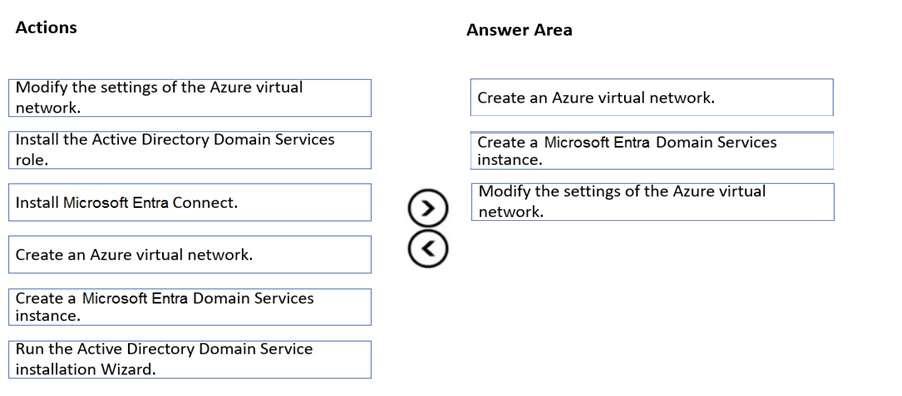Click the 'Actions' heading
The image size is (902, 396).
pos(46,28)
